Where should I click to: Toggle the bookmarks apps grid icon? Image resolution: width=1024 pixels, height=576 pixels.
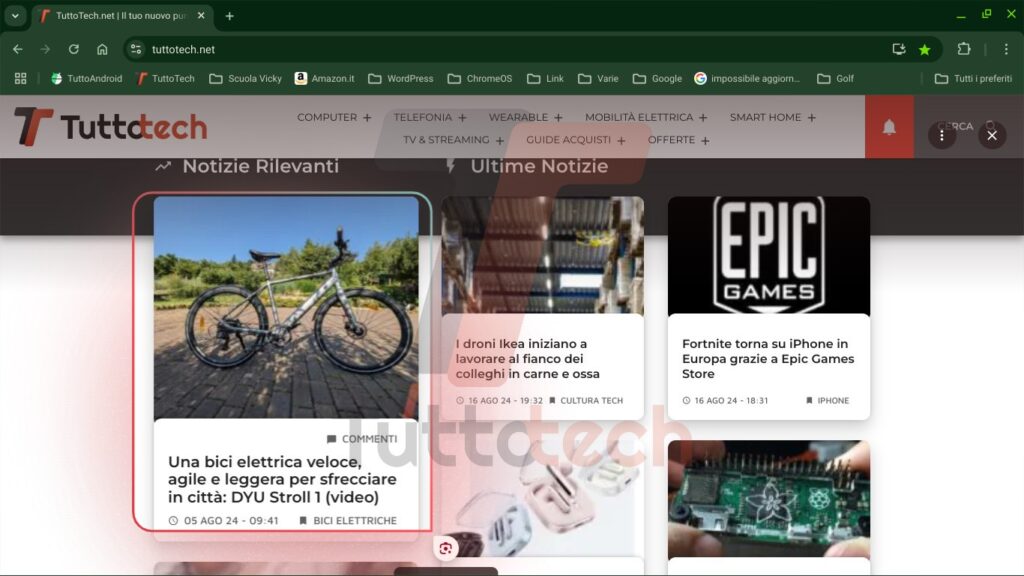19,78
